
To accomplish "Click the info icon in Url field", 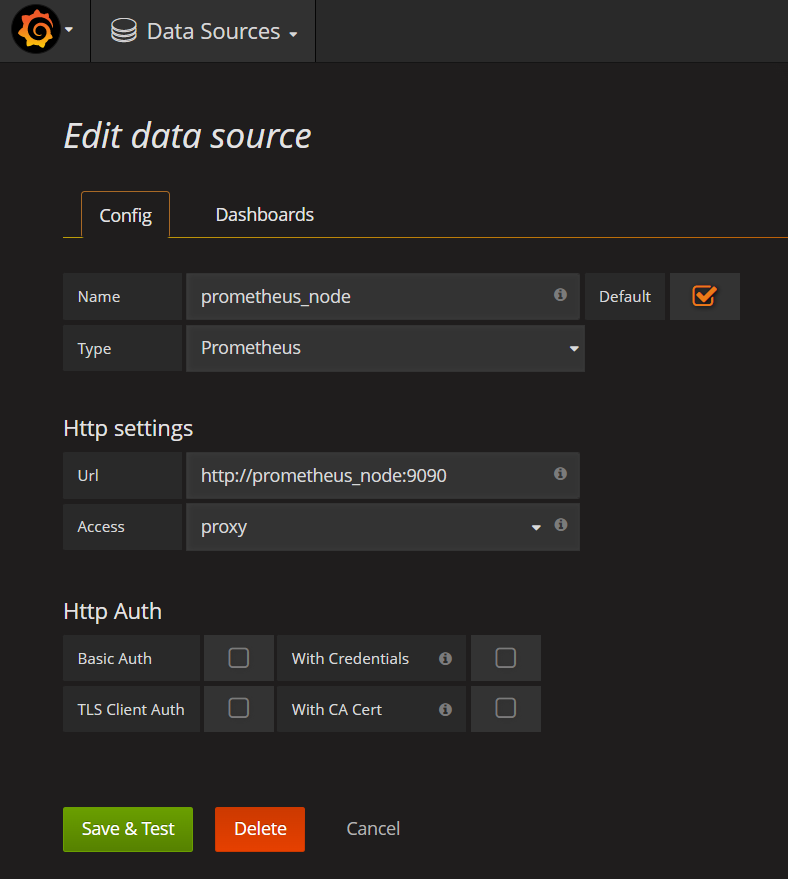I will pyautogui.click(x=560, y=474).
